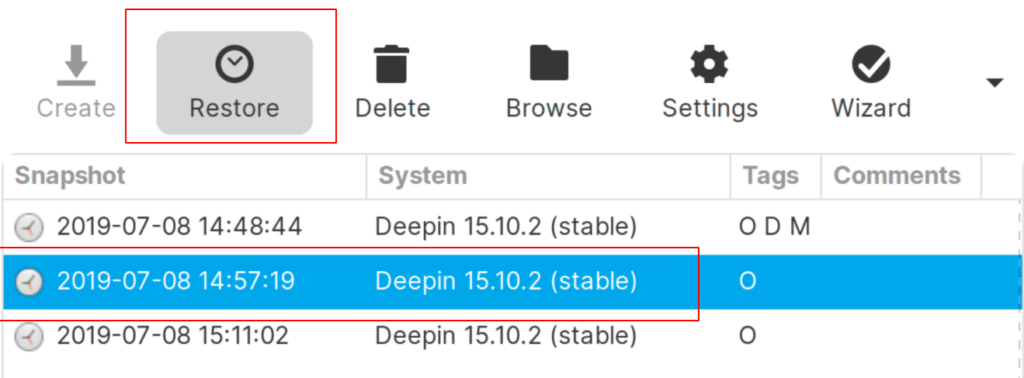Image resolution: width=1024 pixels, height=378 pixels.
Task: Click the Tags column header
Action: point(771,176)
